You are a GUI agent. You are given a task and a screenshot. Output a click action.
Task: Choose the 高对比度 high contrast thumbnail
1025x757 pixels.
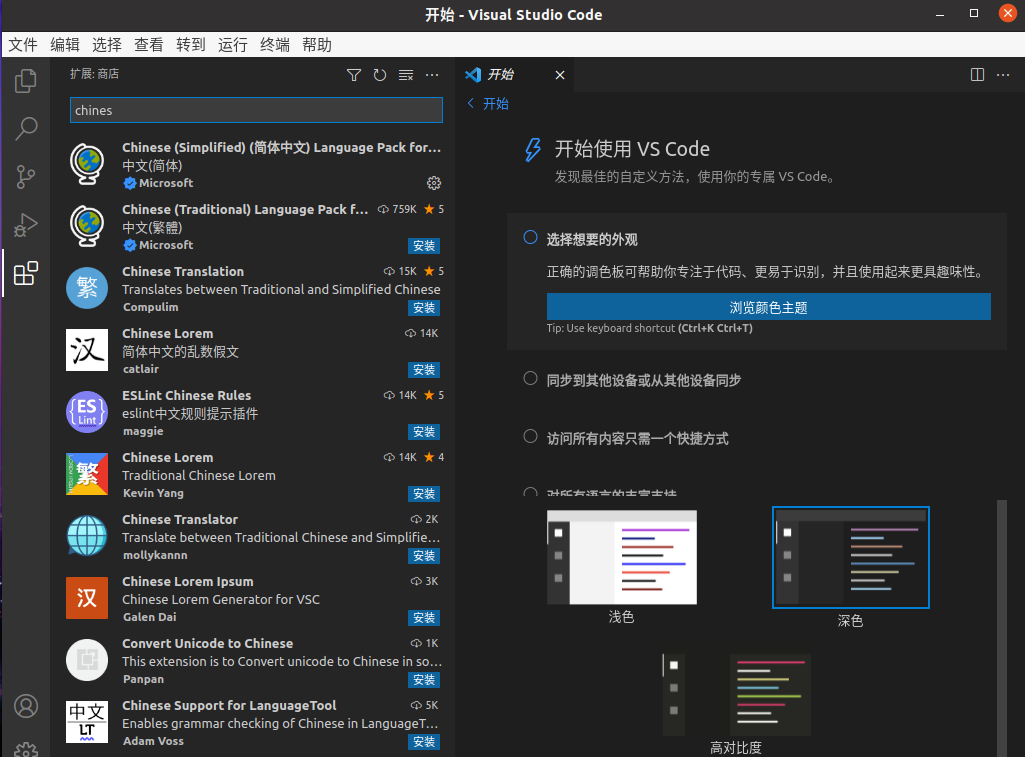tap(737, 696)
